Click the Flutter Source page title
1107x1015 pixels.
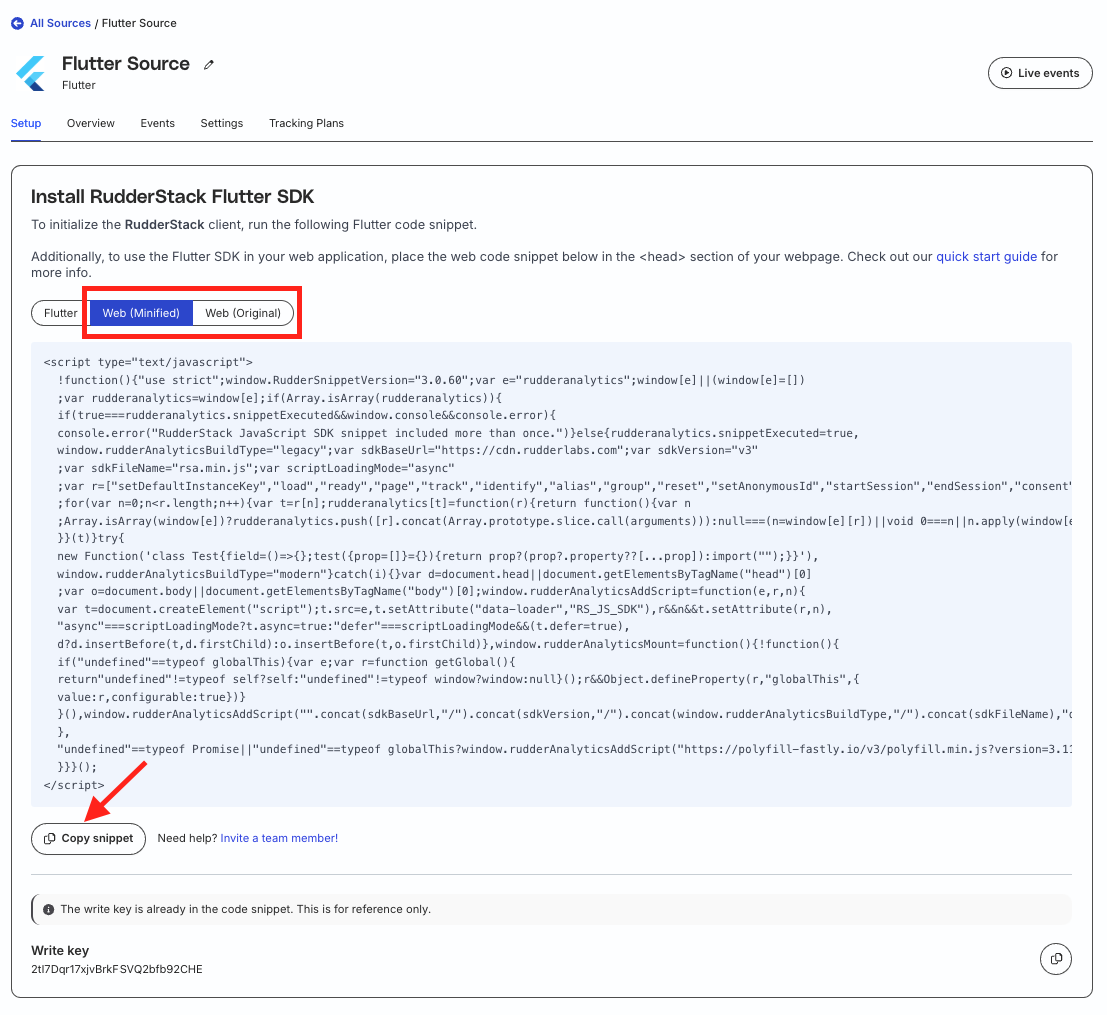point(126,64)
